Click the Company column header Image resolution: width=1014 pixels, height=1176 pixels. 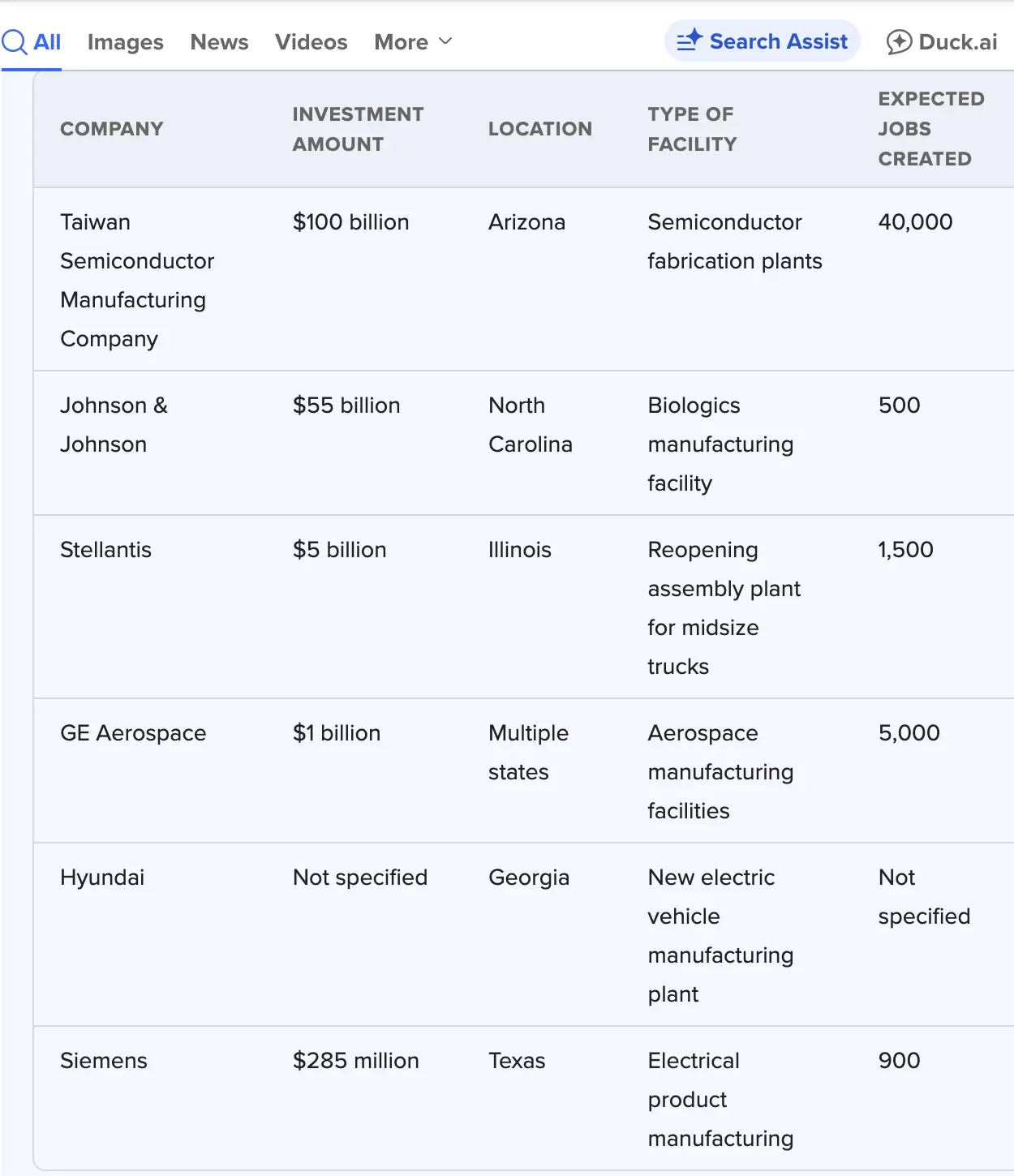pyautogui.click(x=112, y=129)
